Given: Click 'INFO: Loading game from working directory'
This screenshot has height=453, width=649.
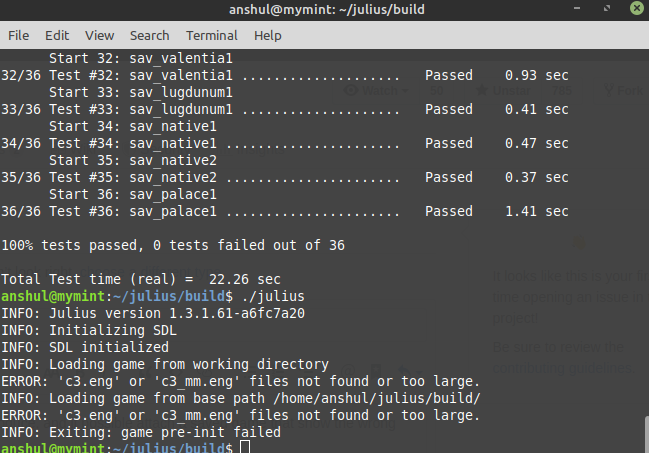Looking at the screenshot, I should point(165,364).
